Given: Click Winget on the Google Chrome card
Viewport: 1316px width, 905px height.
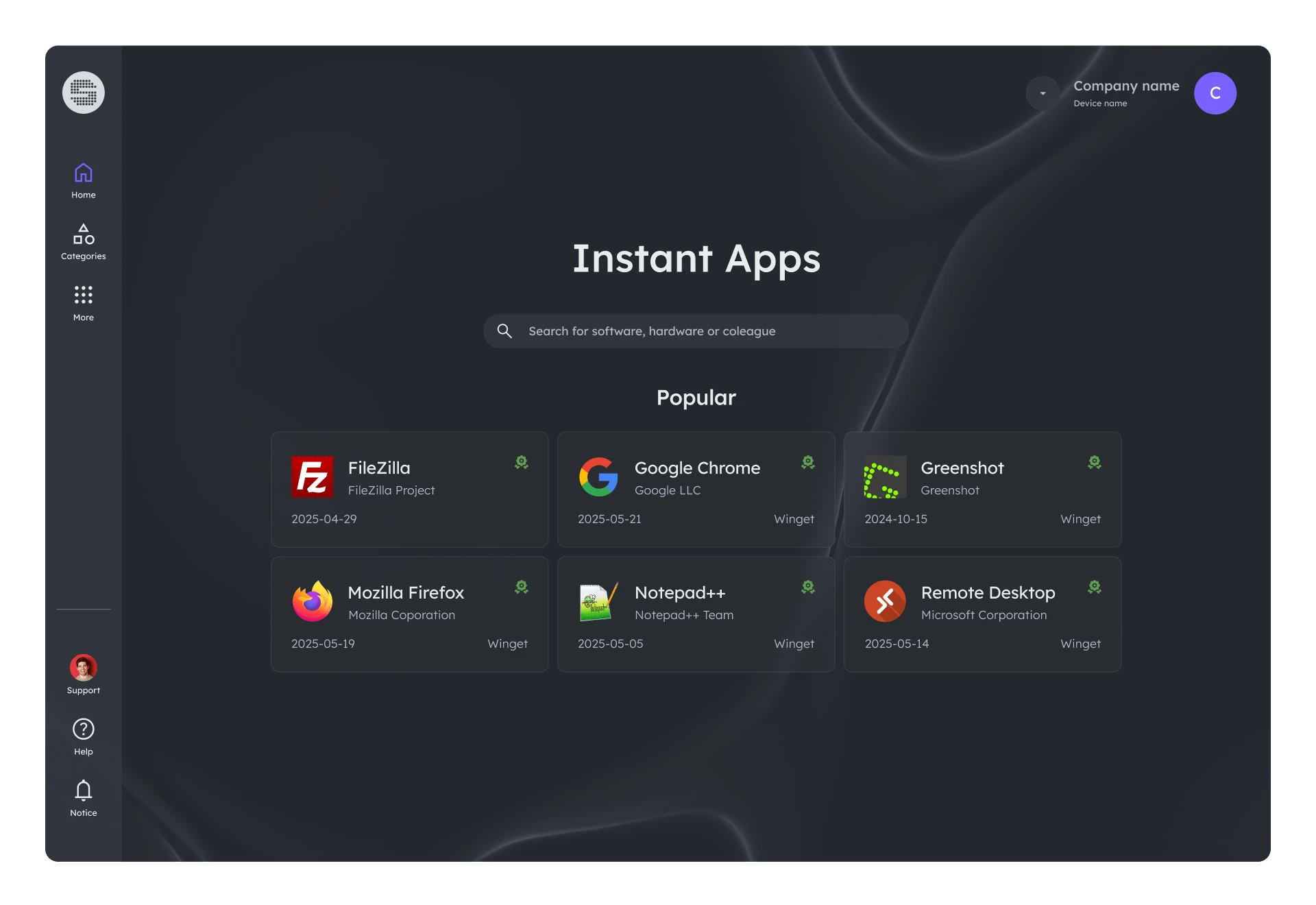Looking at the screenshot, I should click(794, 519).
